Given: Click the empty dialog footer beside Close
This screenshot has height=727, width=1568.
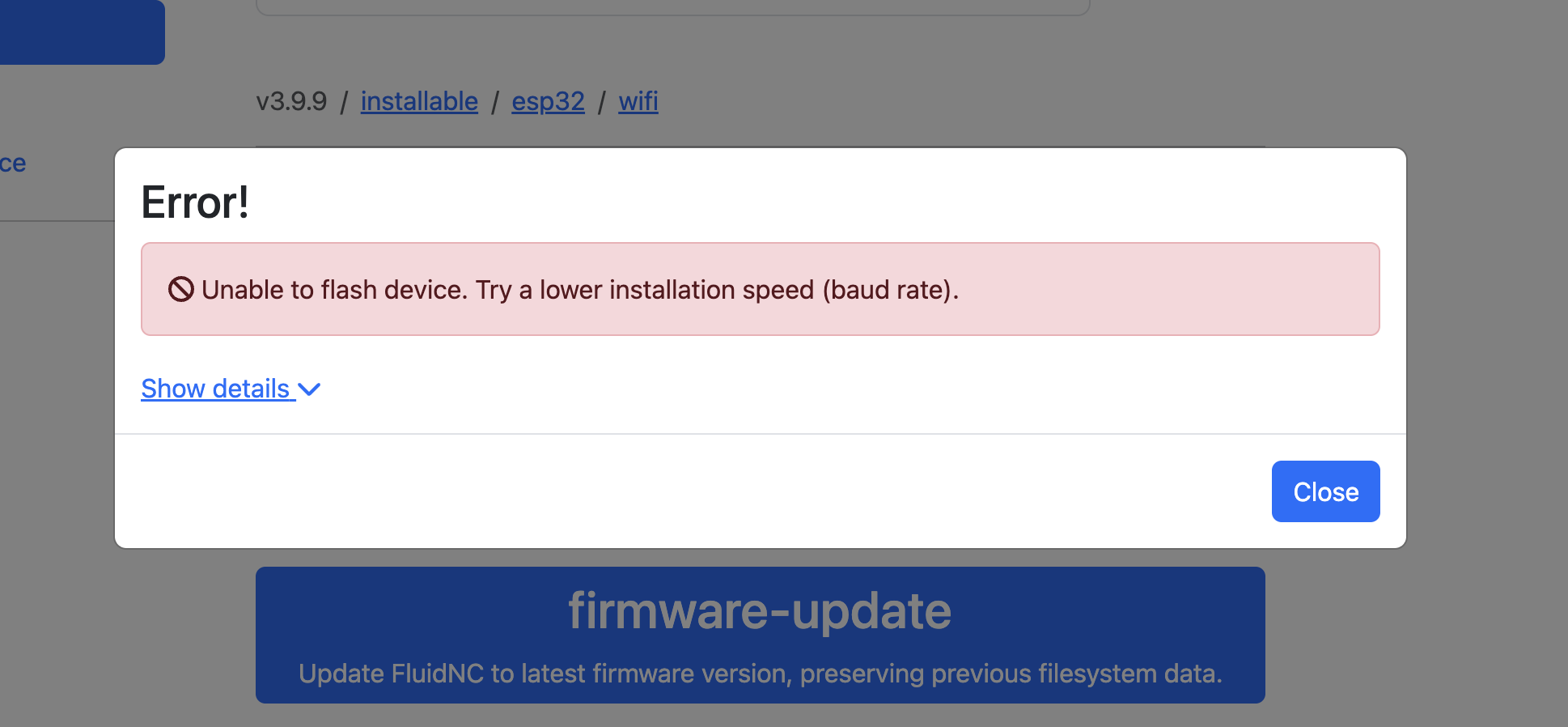Looking at the screenshot, I should [688, 491].
